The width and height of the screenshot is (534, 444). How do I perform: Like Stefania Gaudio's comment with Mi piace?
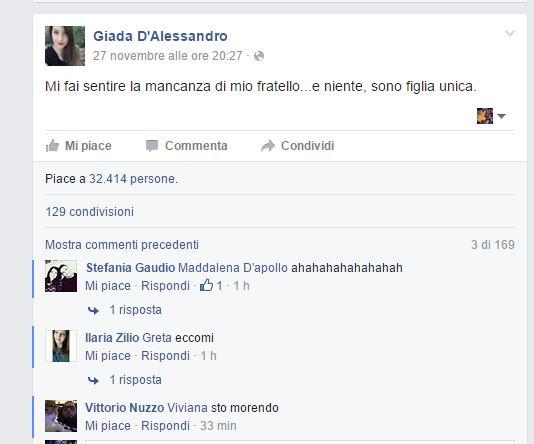[108, 286]
